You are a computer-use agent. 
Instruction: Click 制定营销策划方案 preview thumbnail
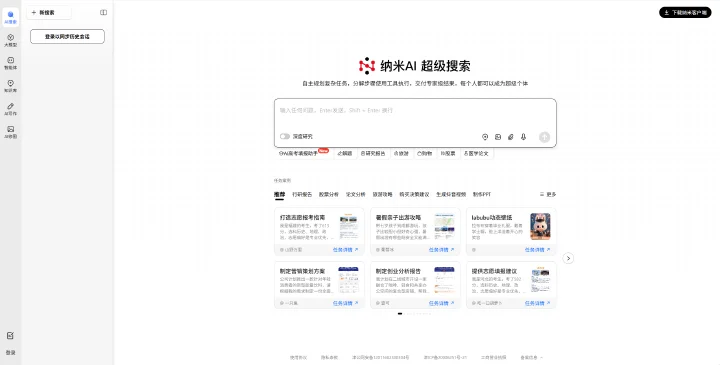(349, 280)
